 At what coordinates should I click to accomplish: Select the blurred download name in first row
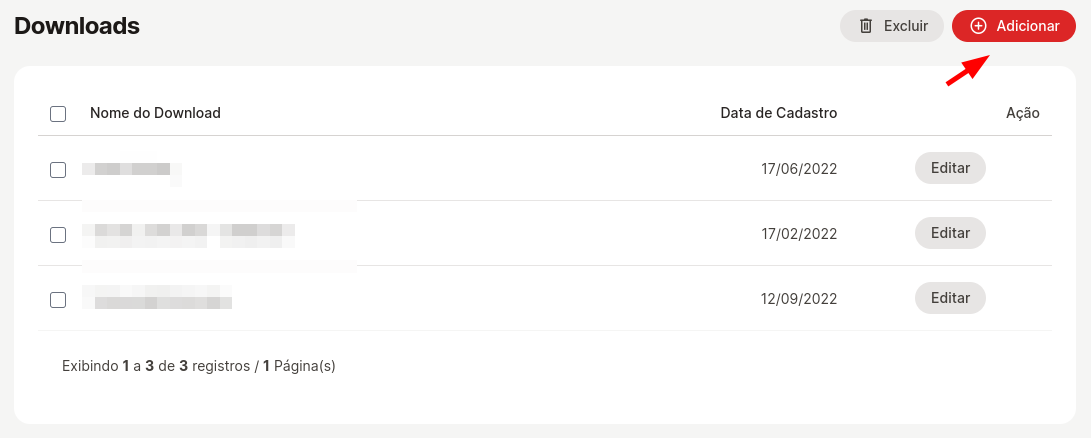[132, 169]
